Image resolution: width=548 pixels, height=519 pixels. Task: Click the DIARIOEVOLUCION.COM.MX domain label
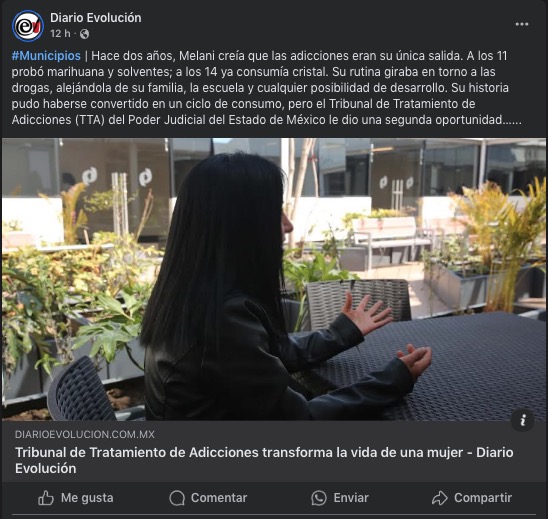pyautogui.click(x=85, y=434)
